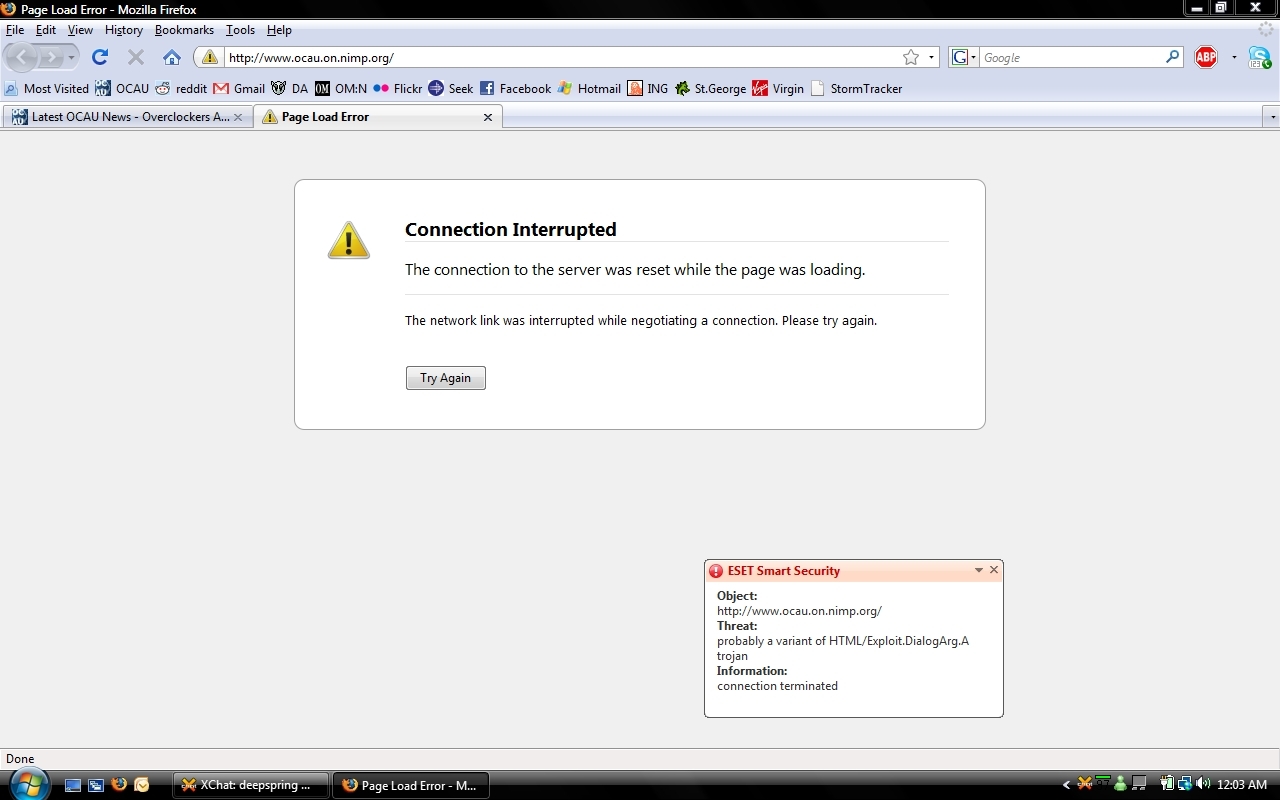
Task: Click the green Messenger buddy tray icon
Action: [x=1120, y=783]
